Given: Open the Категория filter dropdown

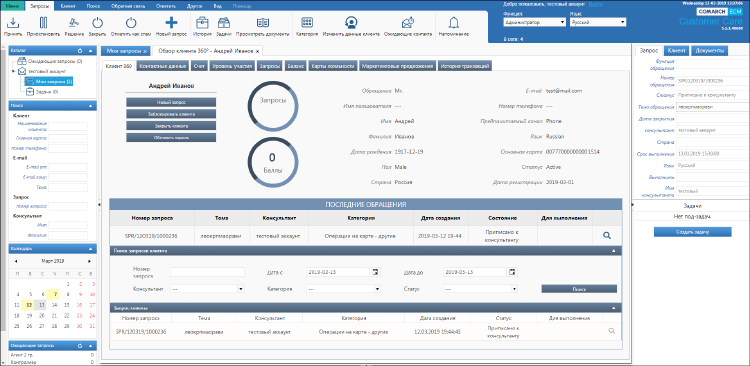Looking at the screenshot, I should point(343,289).
